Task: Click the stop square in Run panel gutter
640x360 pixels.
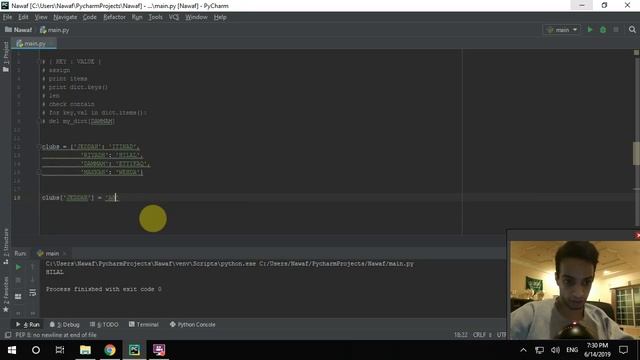Action: 18,280
